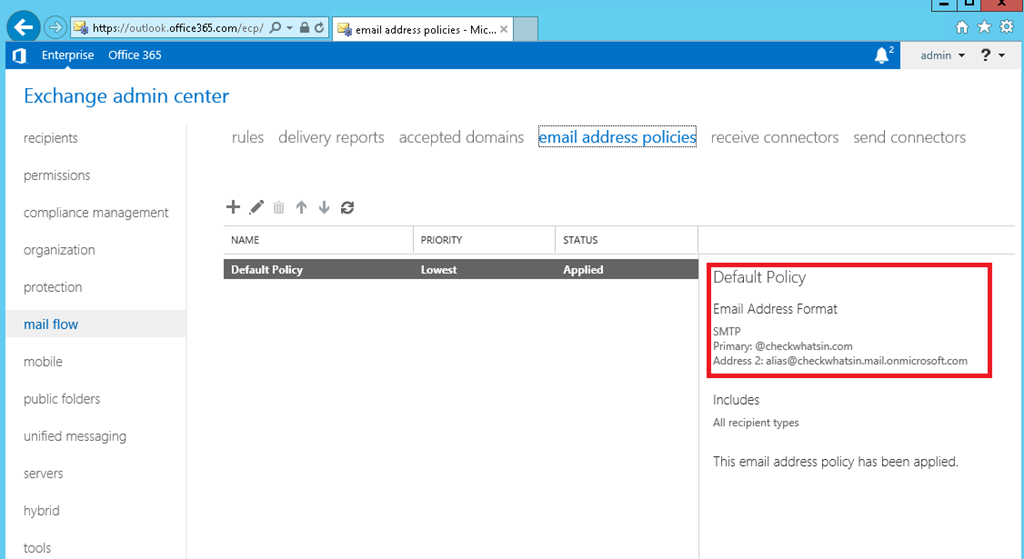Go forward with browser forward arrow

pyautogui.click(x=56, y=27)
